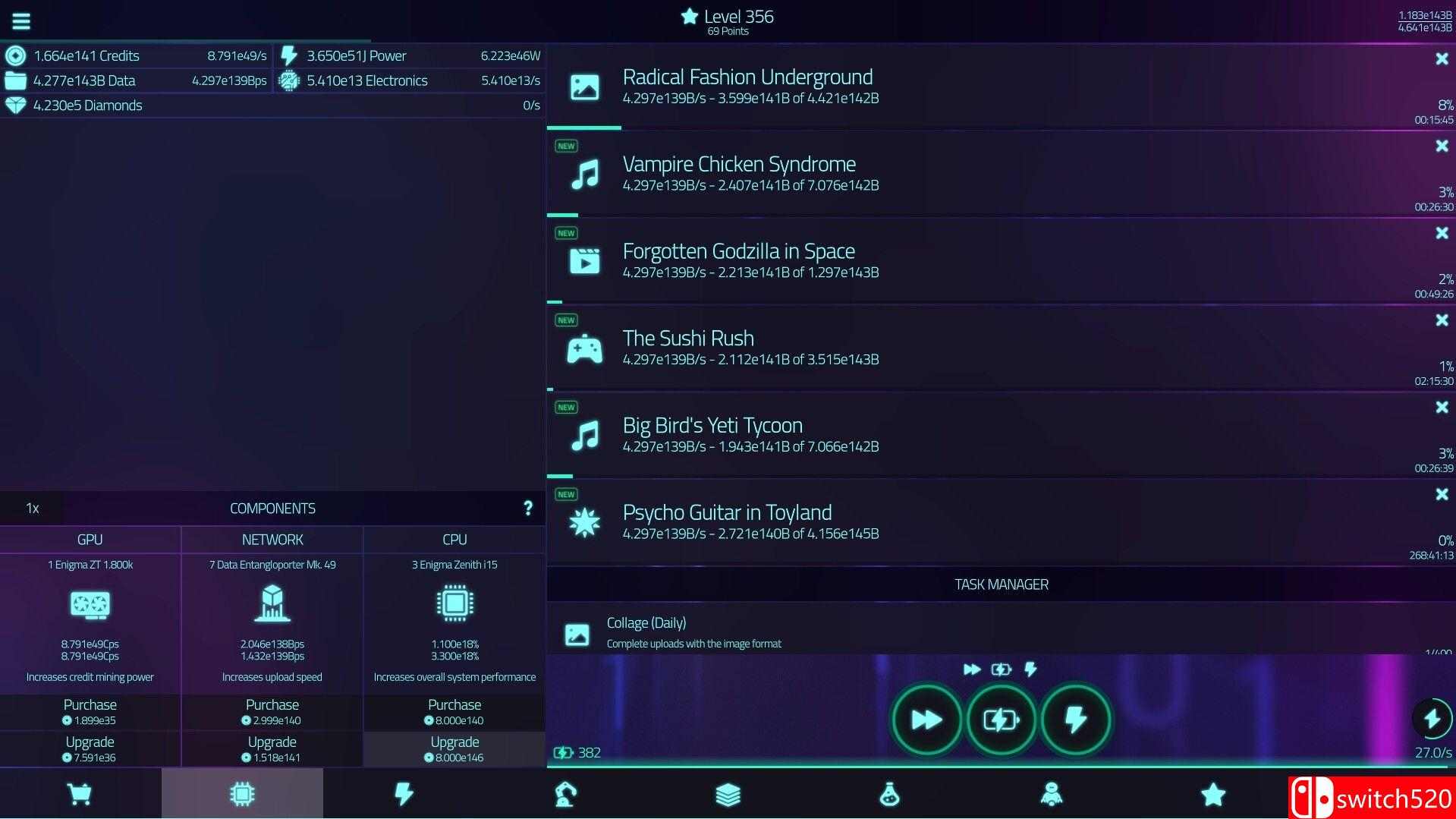Viewport: 1456px width, 819px height.
Task: Open the robotic arm automation tab
Action: [566, 794]
